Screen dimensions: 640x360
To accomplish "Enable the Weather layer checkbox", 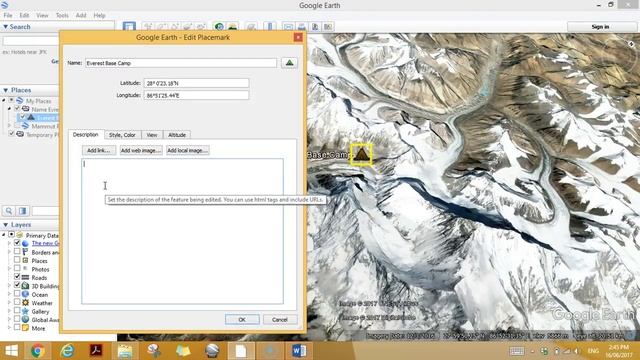I will click(17, 302).
